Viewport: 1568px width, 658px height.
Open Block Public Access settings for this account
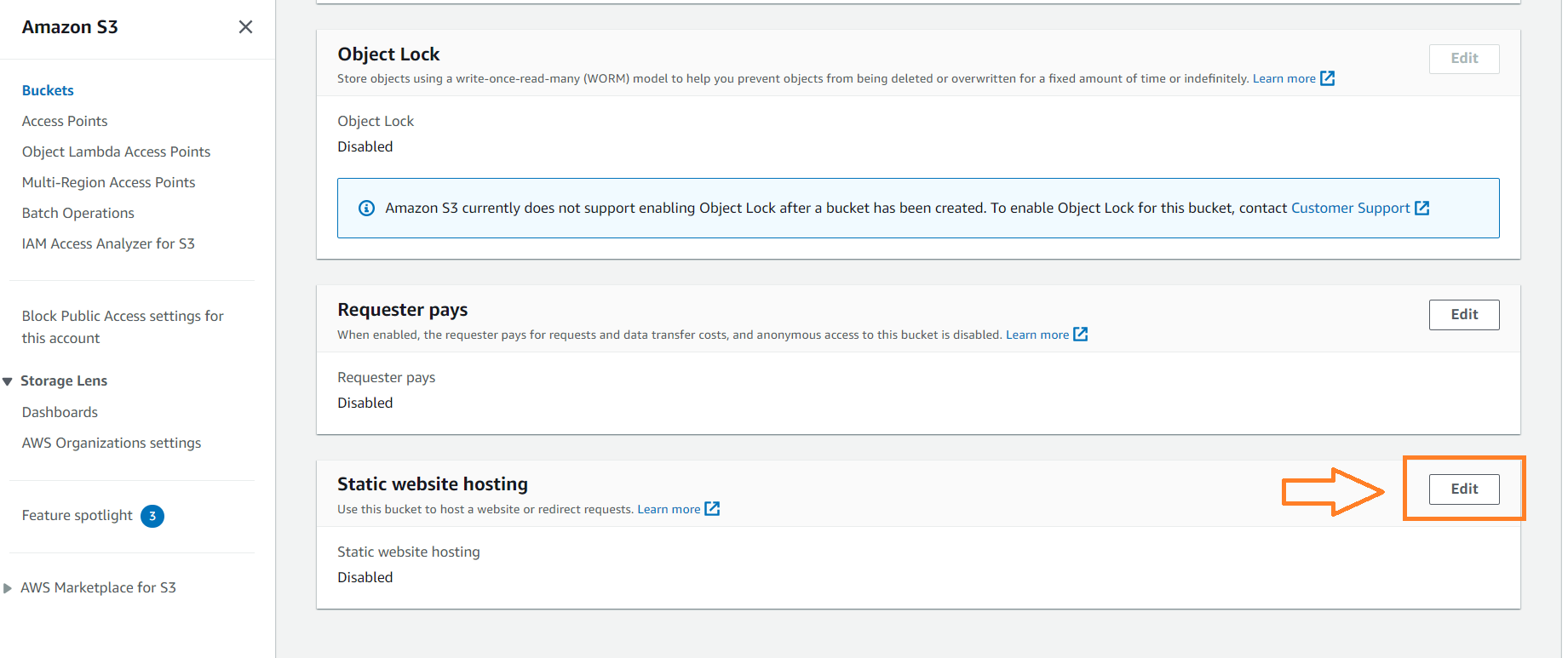click(x=123, y=327)
